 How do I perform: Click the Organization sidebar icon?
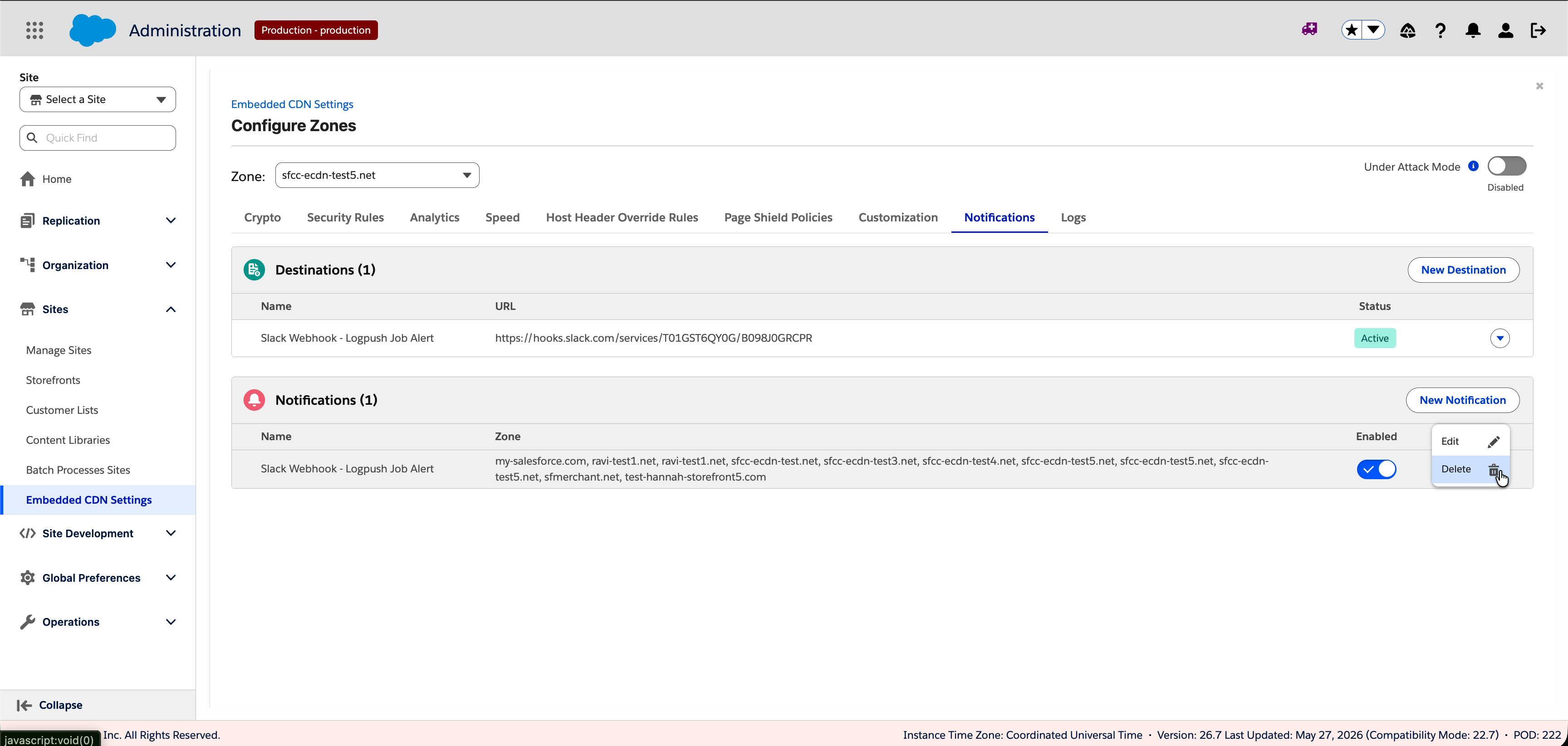pyautogui.click(x=27, y=265)
